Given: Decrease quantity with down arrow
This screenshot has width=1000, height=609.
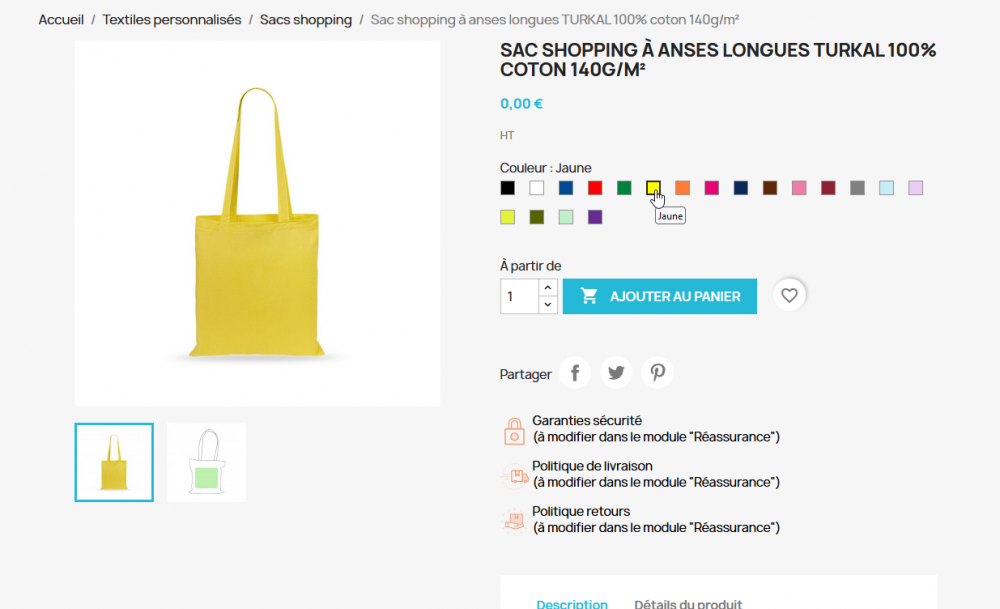Looking at the screenshot, I should (548, 305).
